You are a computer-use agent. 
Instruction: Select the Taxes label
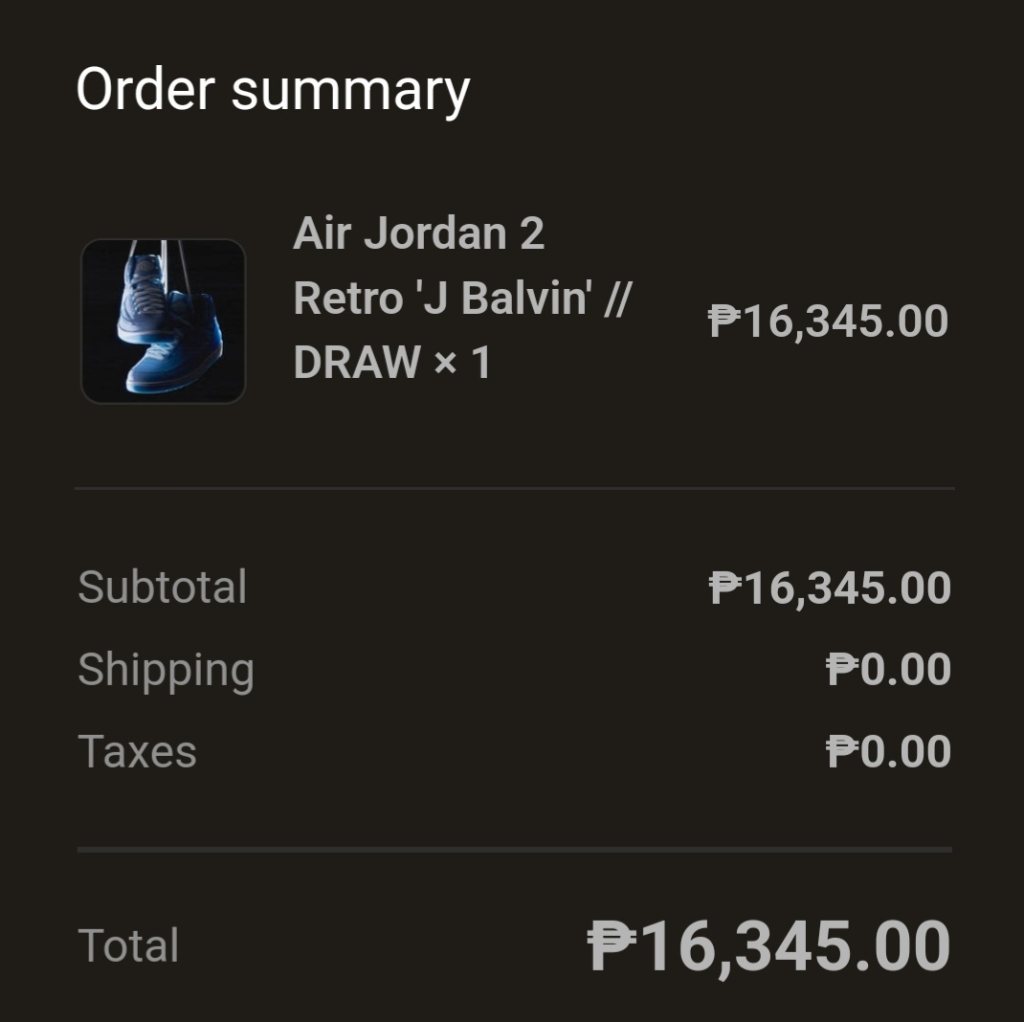pos(137,752)
